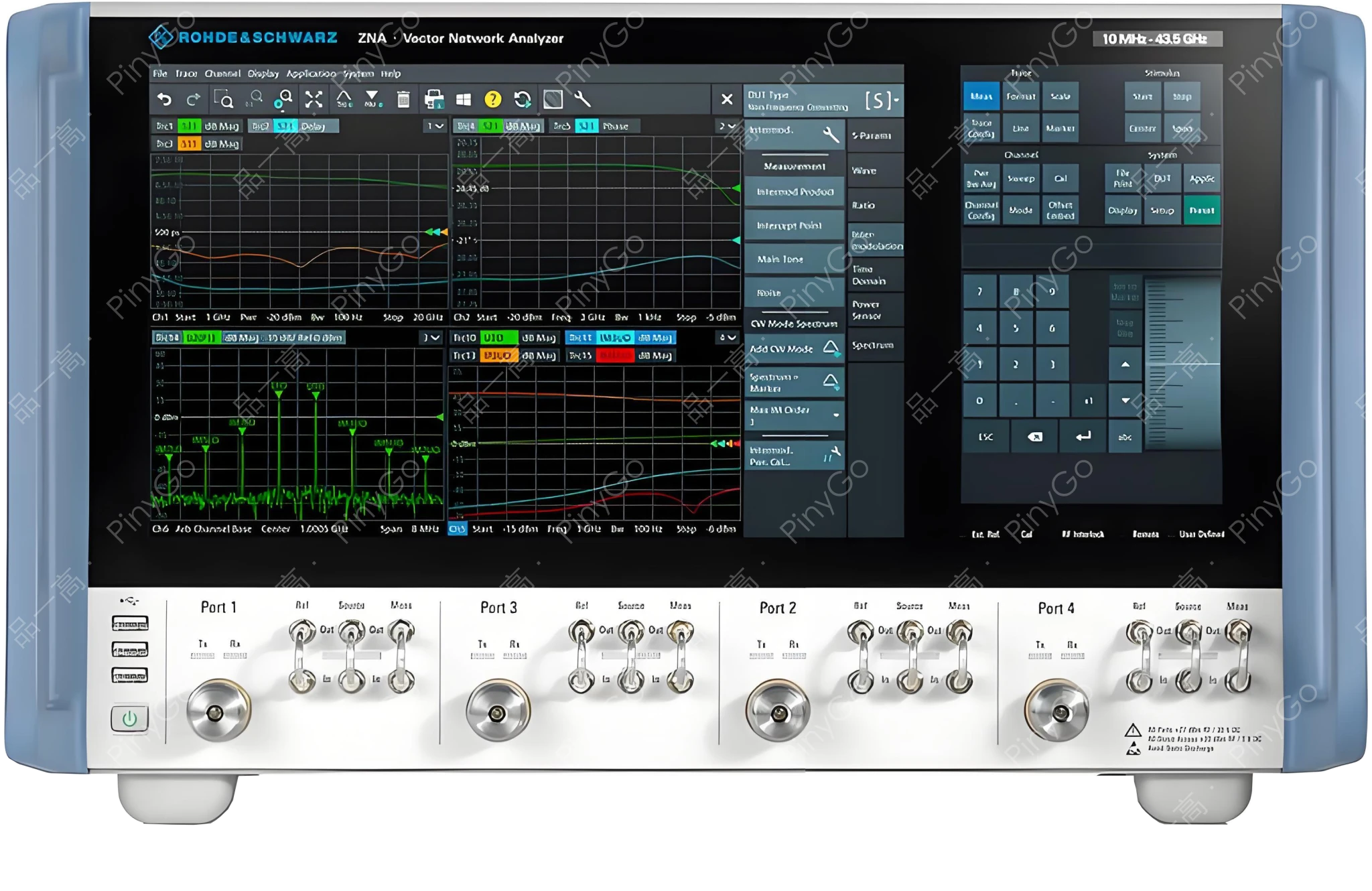1372x891 pixels.
Task: Expand the Max IM Order dropdown
Action: coord(836,415)
